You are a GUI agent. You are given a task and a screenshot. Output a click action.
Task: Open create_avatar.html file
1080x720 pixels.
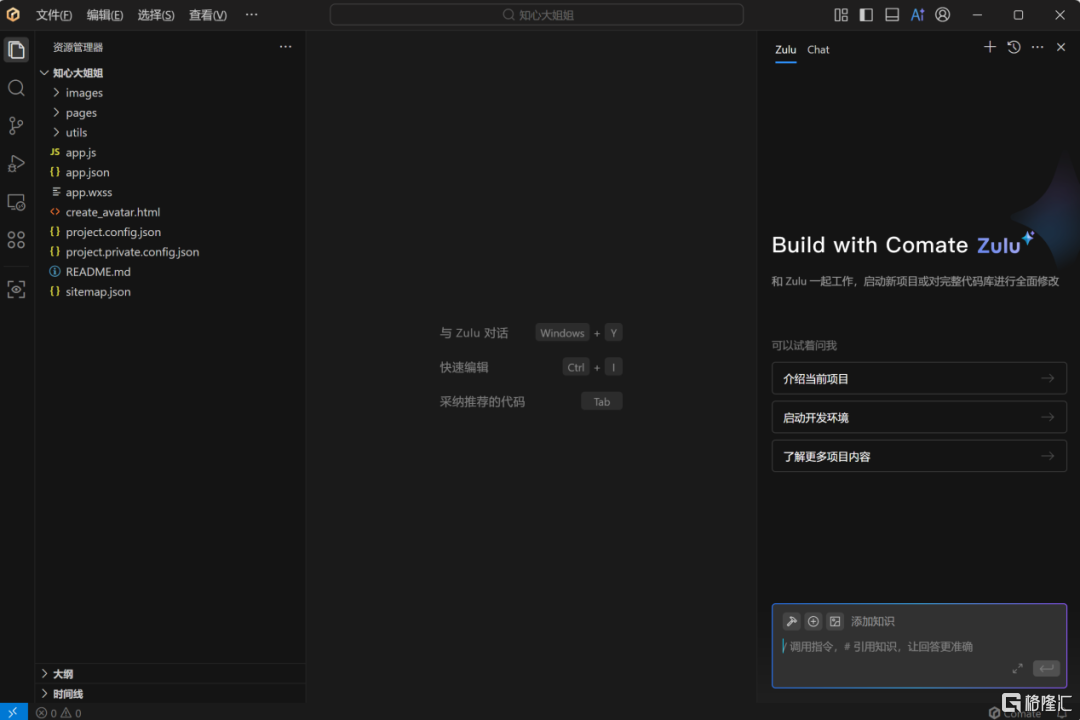[170, 212]
